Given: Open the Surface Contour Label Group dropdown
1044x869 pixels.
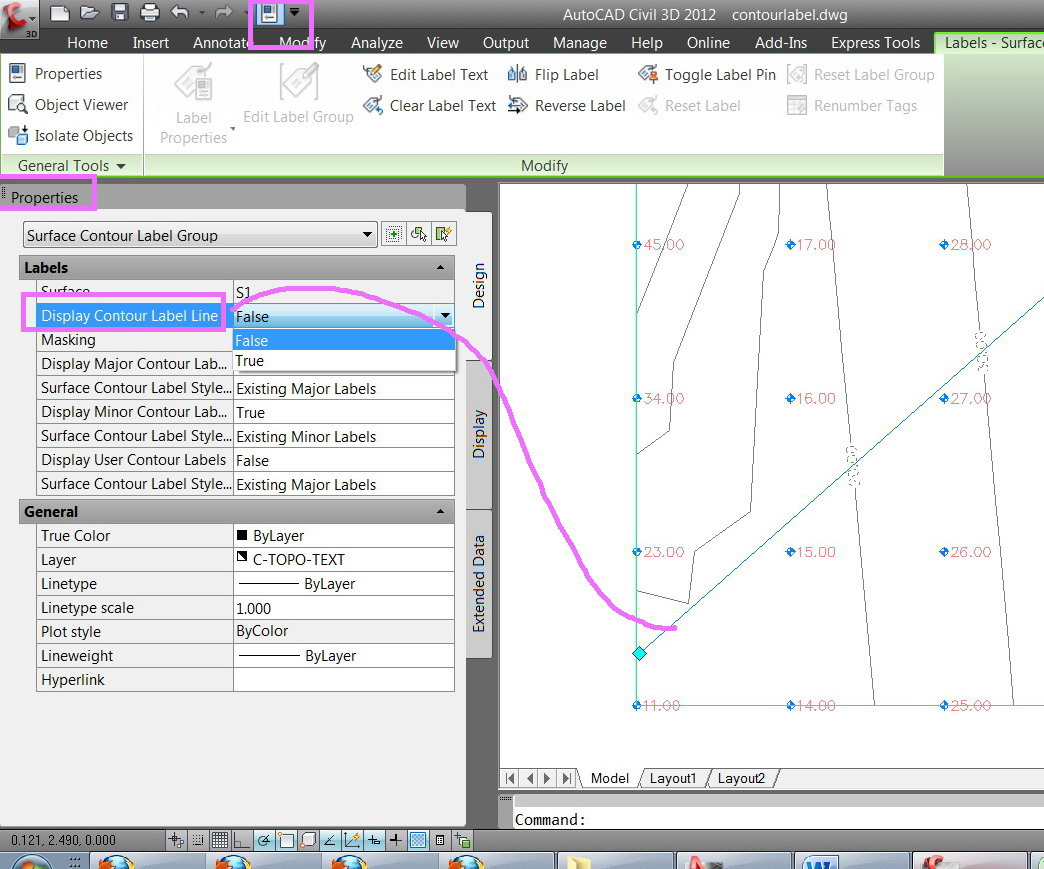Looking at the screenshot, I should pos(369,236).
